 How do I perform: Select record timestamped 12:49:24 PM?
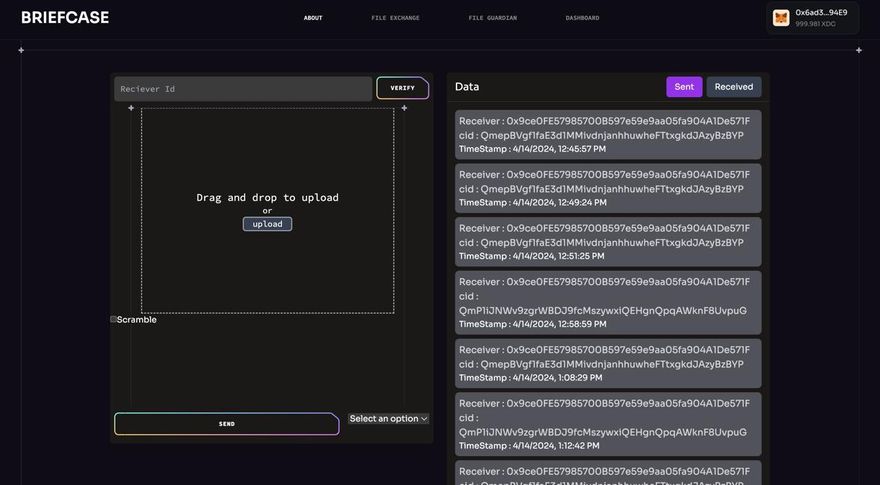[x=608, y=188]
